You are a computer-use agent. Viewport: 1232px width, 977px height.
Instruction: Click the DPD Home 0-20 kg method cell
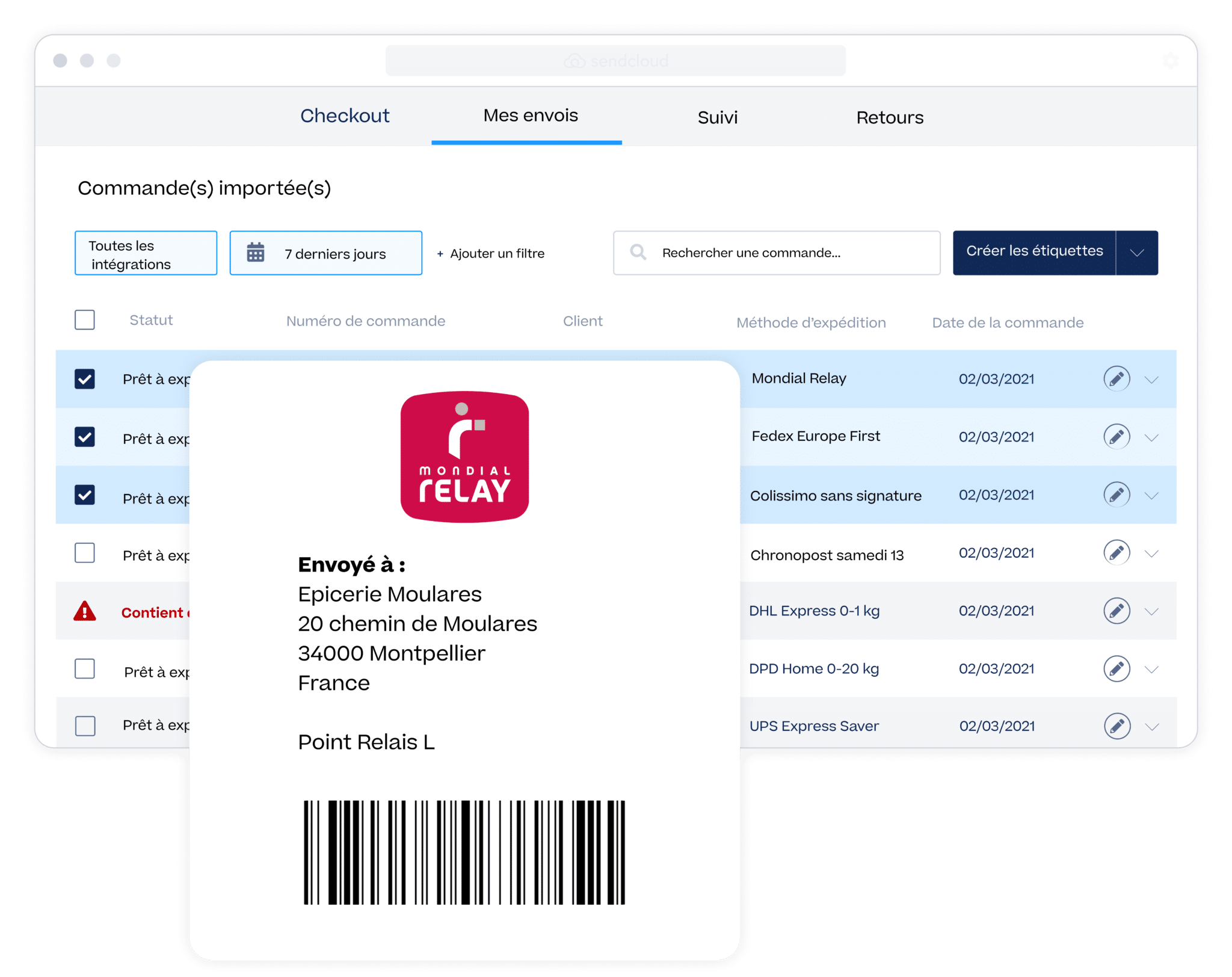tap(814, 668)
